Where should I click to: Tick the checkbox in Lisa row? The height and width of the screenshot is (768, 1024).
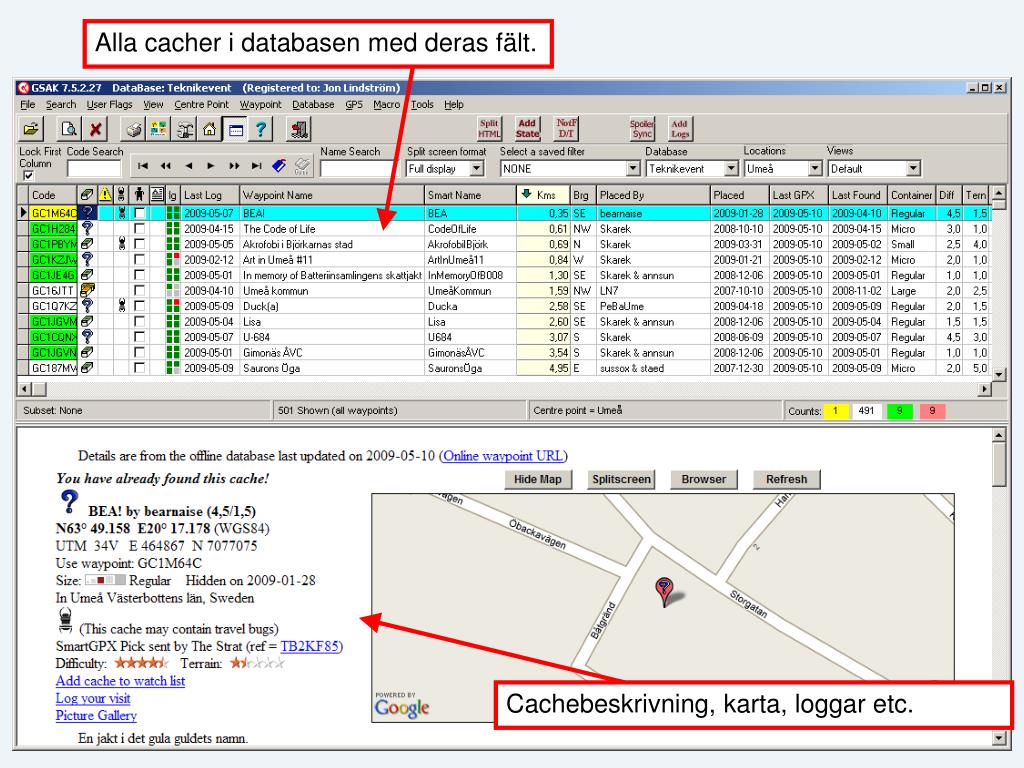click(139, 321)
